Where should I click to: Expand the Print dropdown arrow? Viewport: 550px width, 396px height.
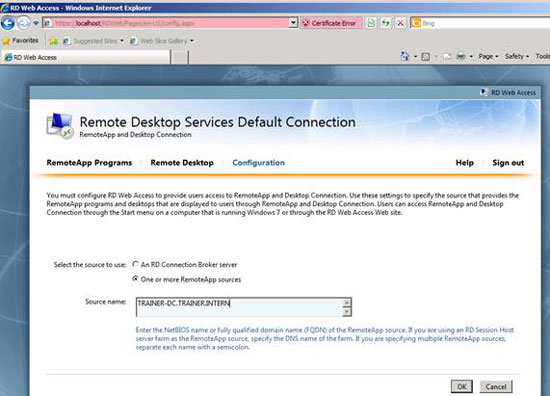471,56
